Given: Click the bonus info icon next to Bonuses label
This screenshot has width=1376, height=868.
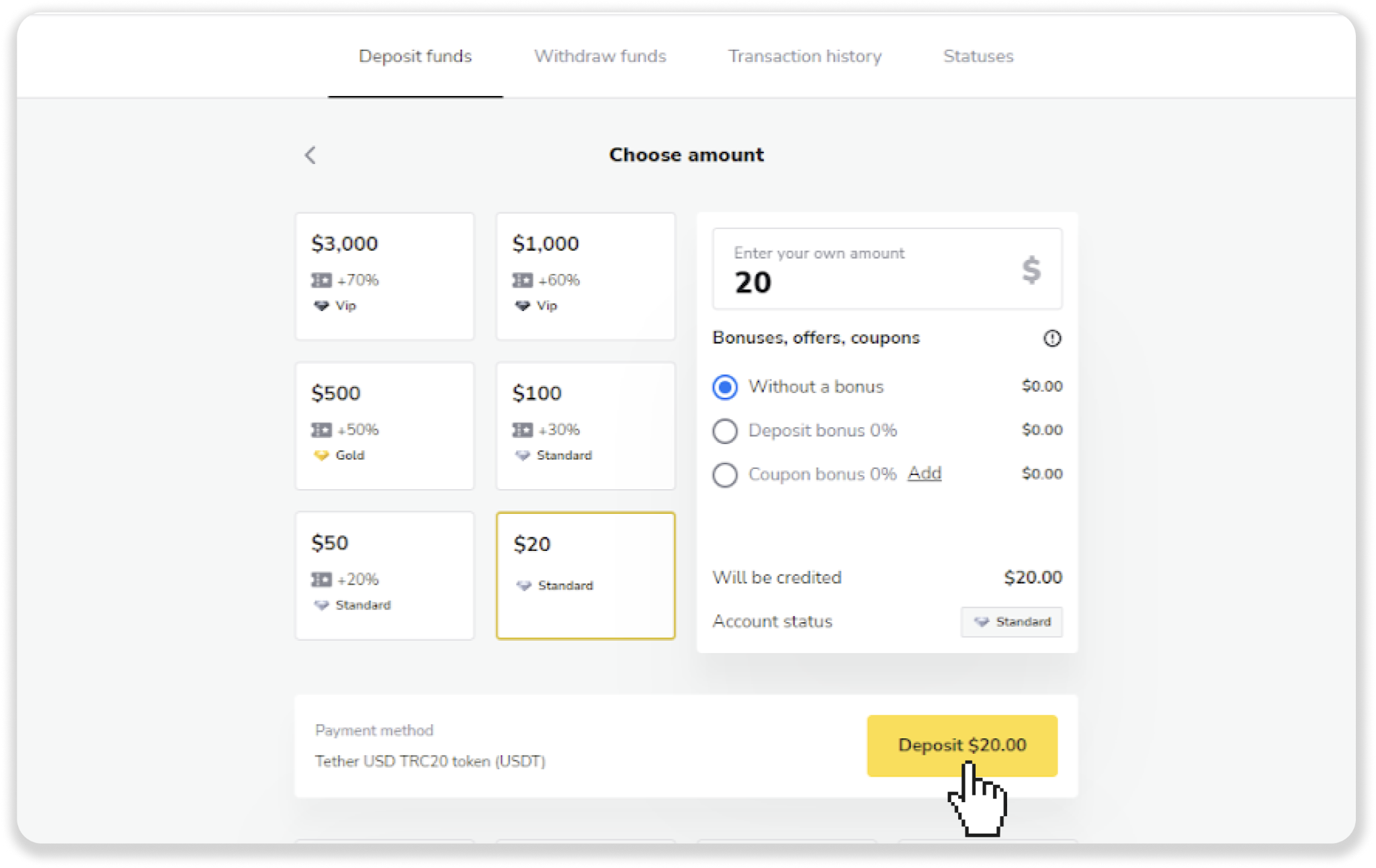Looking at the screenshot, I should pyautogui.click(x=1052, y=337).
